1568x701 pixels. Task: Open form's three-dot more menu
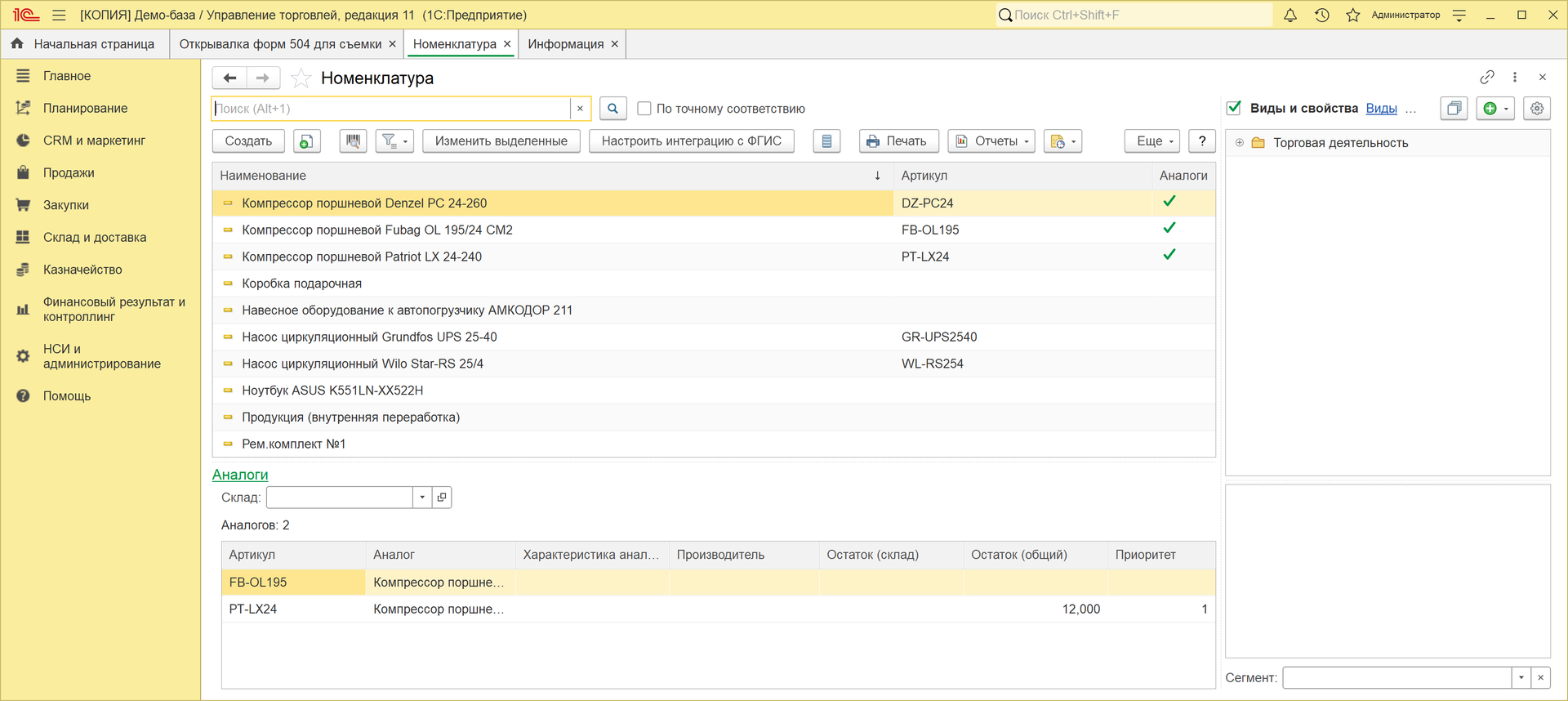point(1515,77)
